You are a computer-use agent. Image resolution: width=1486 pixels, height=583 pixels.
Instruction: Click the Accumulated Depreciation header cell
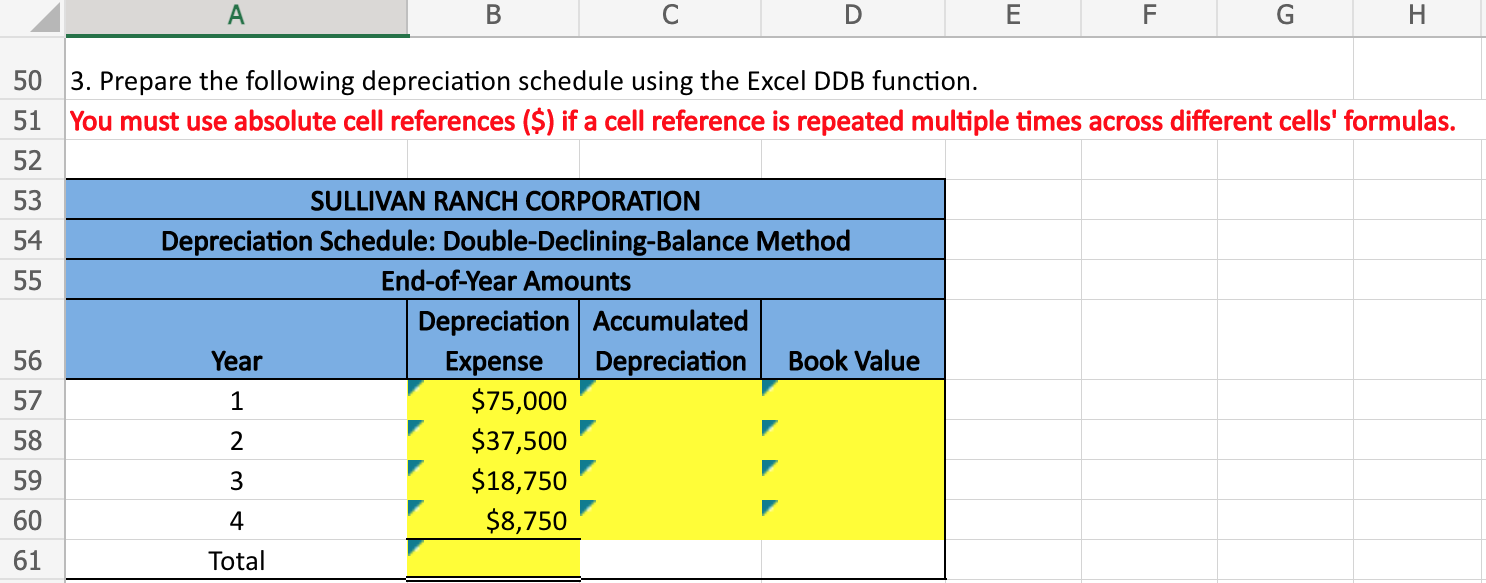(670, 340)
